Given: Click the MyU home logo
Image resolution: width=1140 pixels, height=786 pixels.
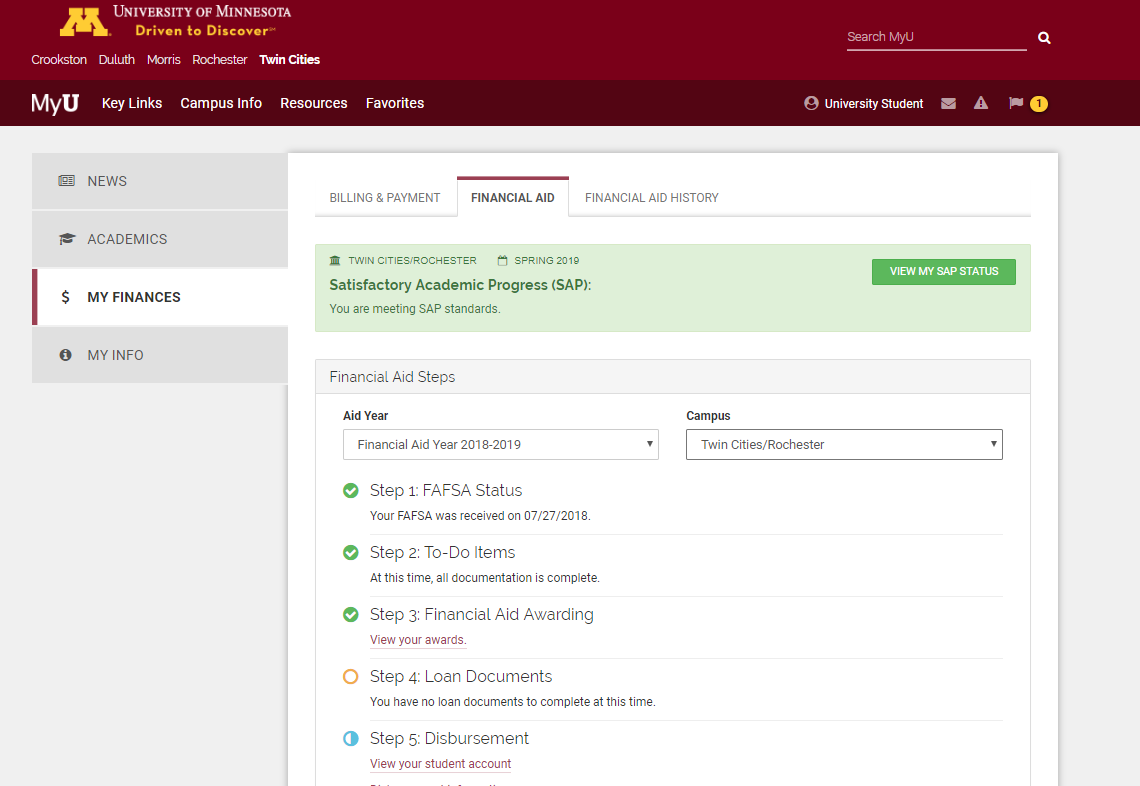Looking at the screenshot, I should (x=55, y=103).
